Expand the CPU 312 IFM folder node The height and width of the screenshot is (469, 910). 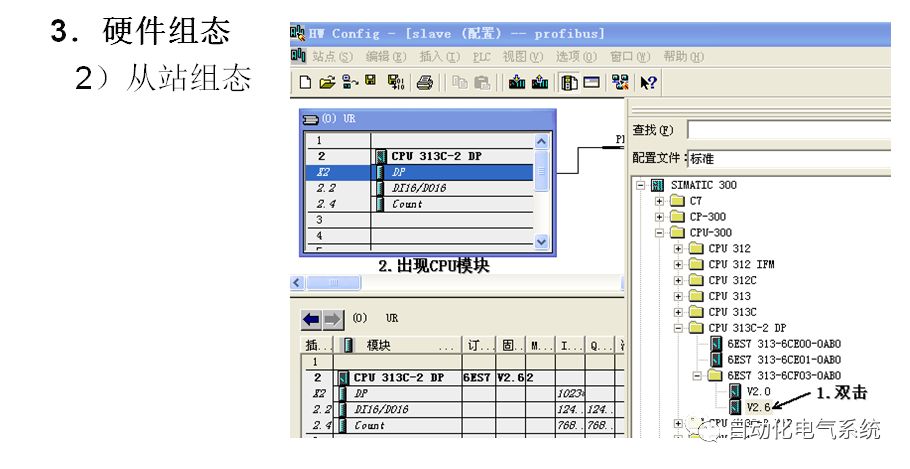pyautogui.click(x=678, y=264)
